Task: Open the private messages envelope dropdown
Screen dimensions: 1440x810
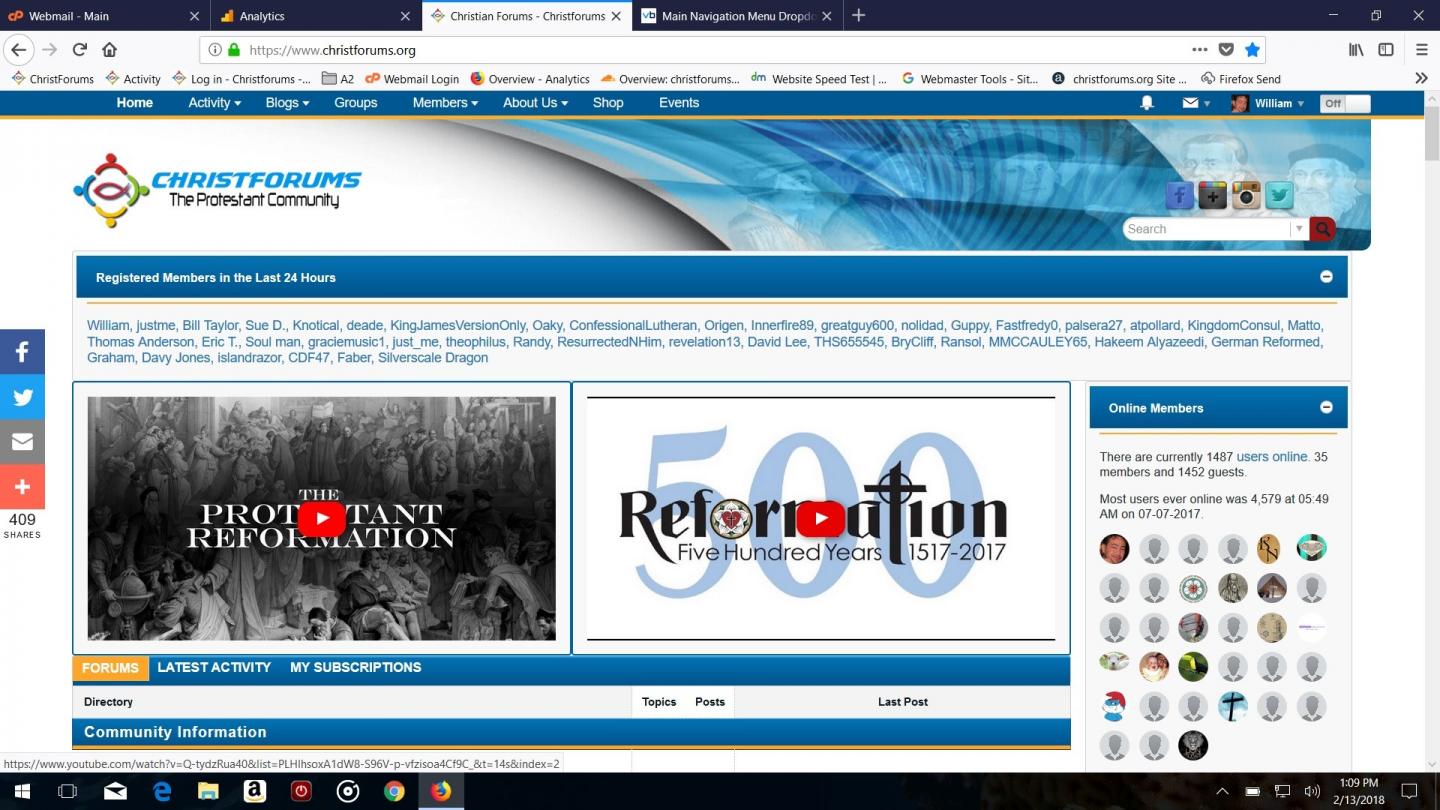Action: [1196, 103]
